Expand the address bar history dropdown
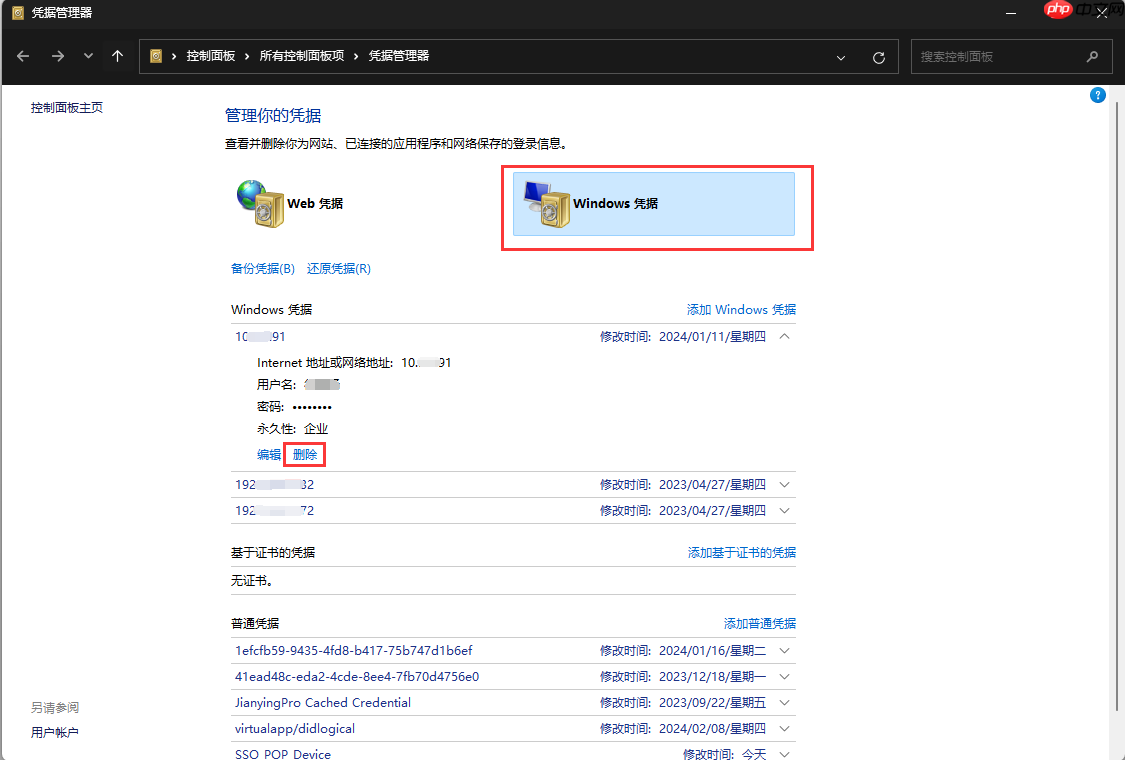The height and width of the screenshot is (760, 1125). click(840, 56)
